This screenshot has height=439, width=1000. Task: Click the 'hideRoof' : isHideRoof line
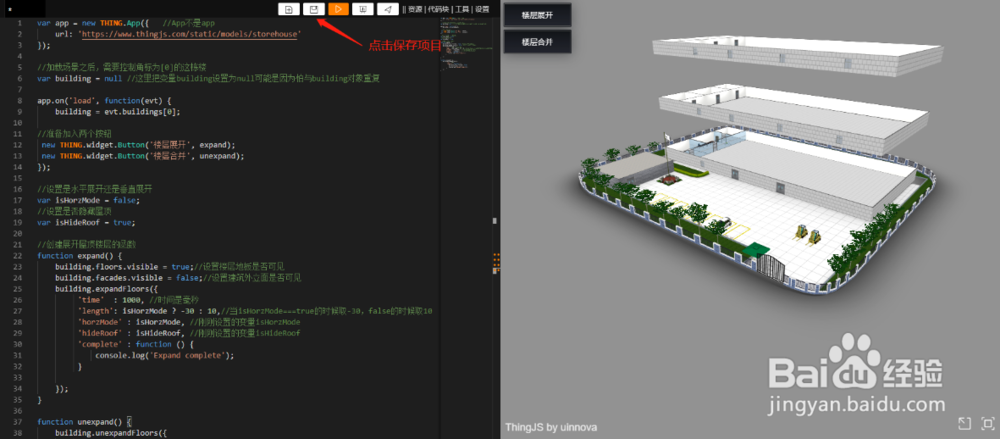[189, 333]
